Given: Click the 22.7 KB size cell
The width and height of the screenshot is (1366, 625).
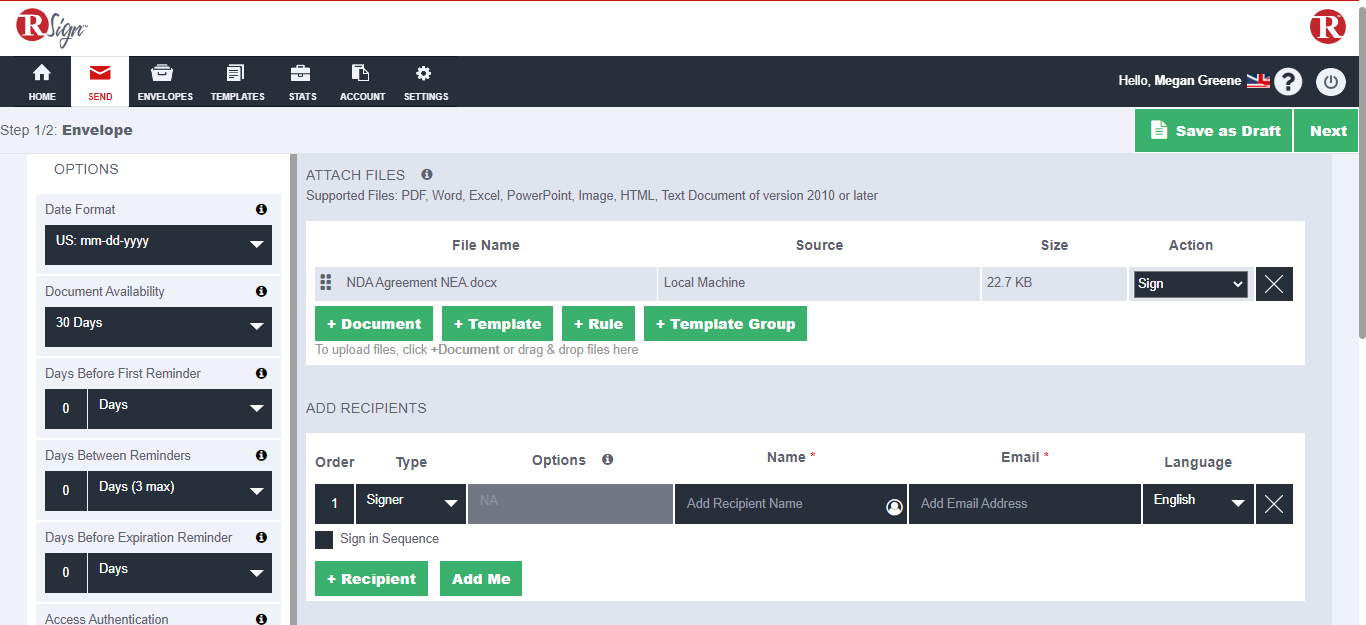Looking at the screenshot, I should coord(1054,283).
